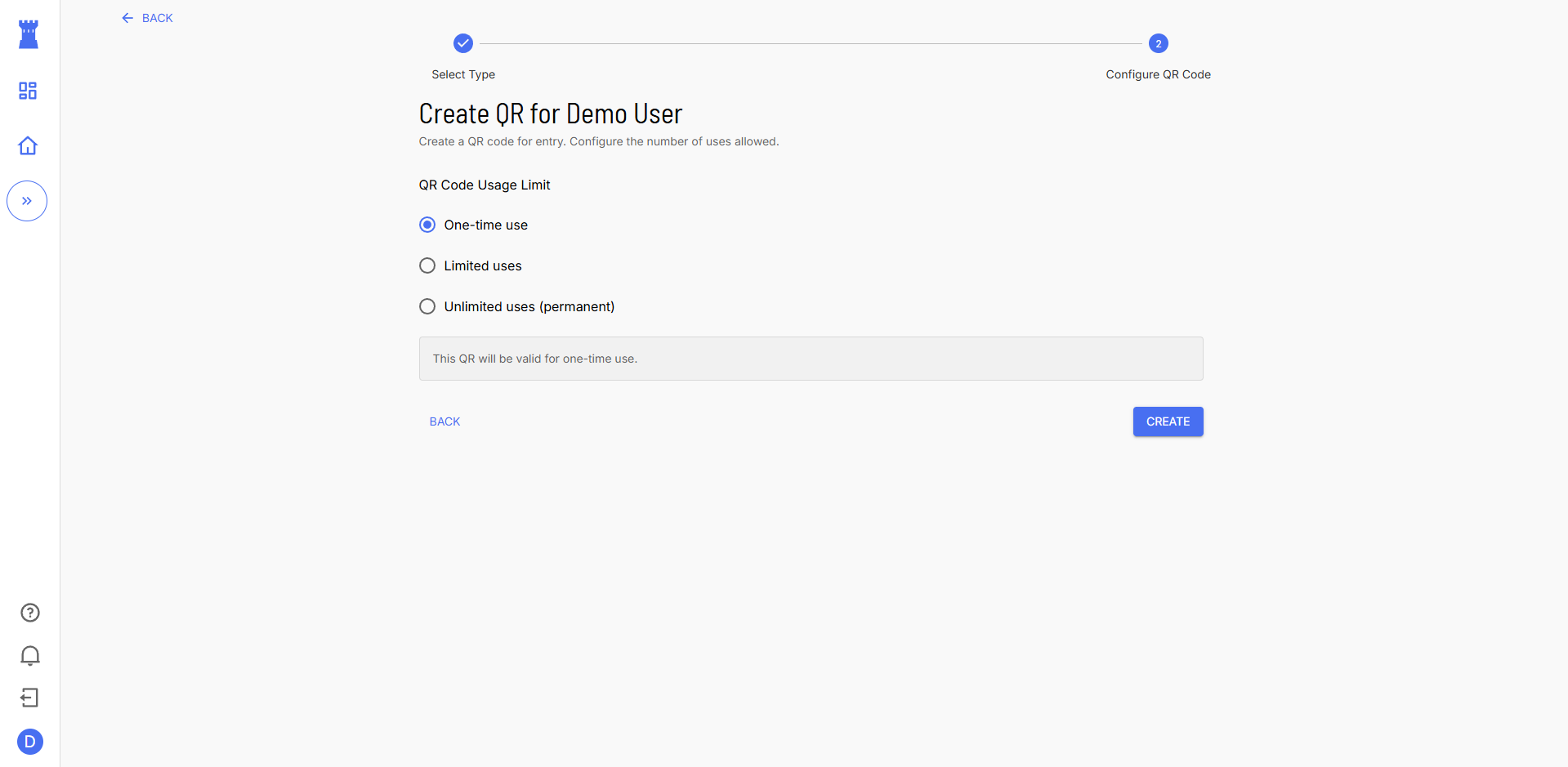Click the logout icon in sidebar
The image size is (1568, 767).
click(x=29, y=698)
